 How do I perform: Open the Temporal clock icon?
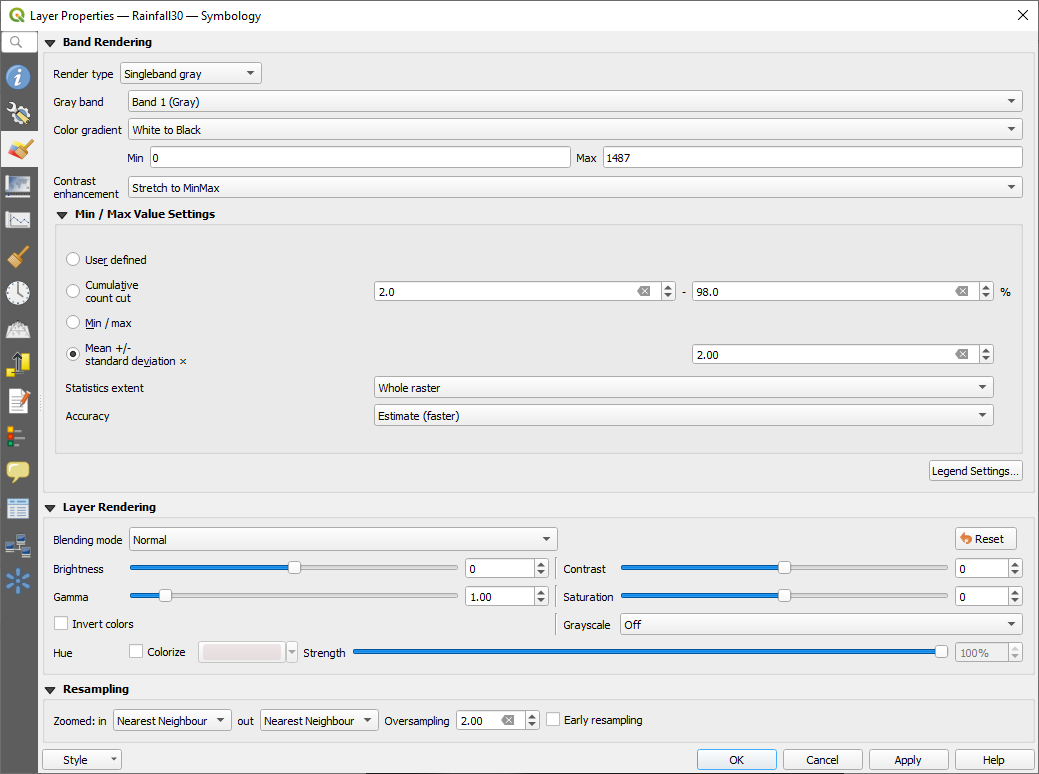tap(18, 293)
